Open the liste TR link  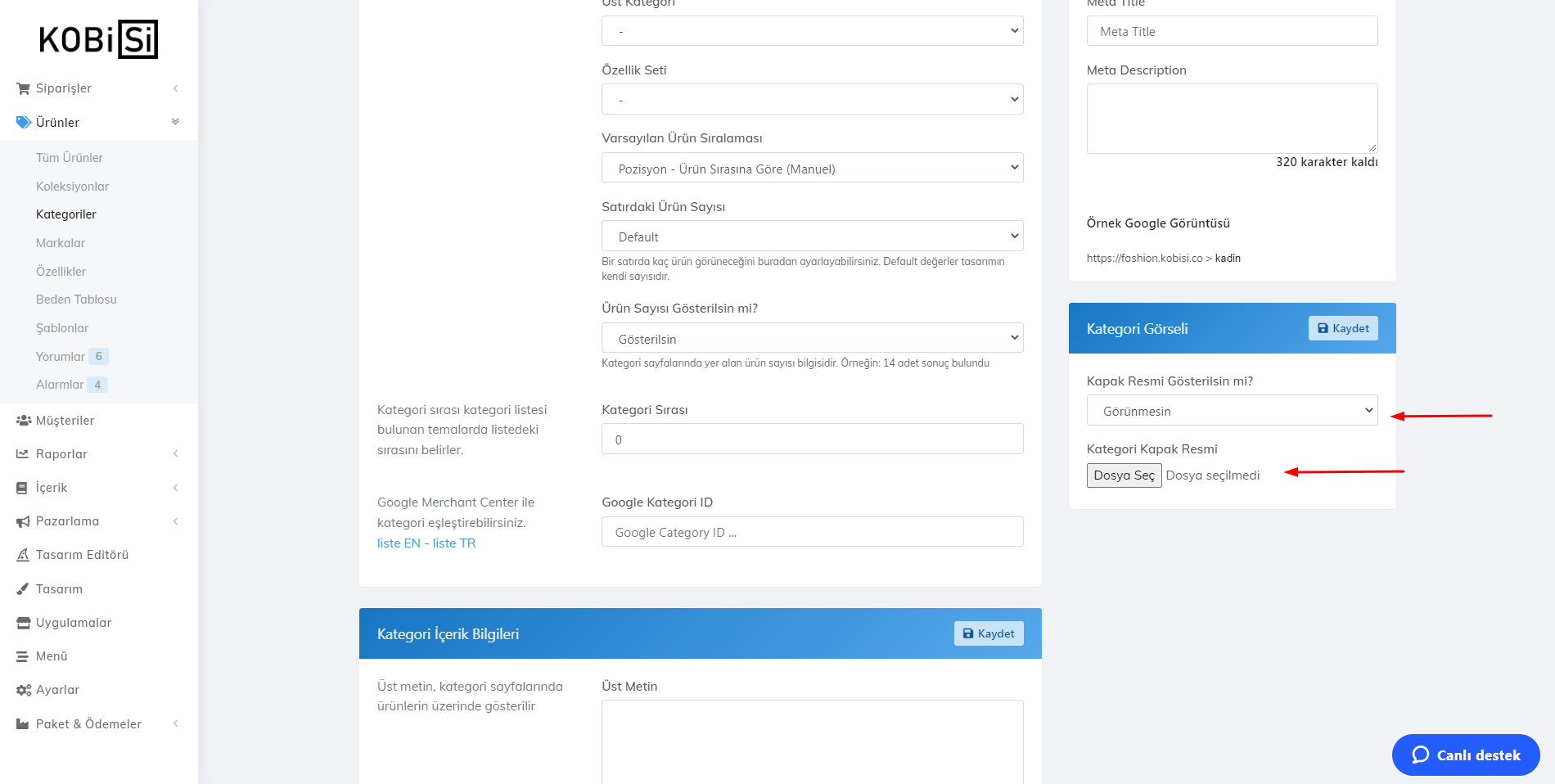(454, 543)
